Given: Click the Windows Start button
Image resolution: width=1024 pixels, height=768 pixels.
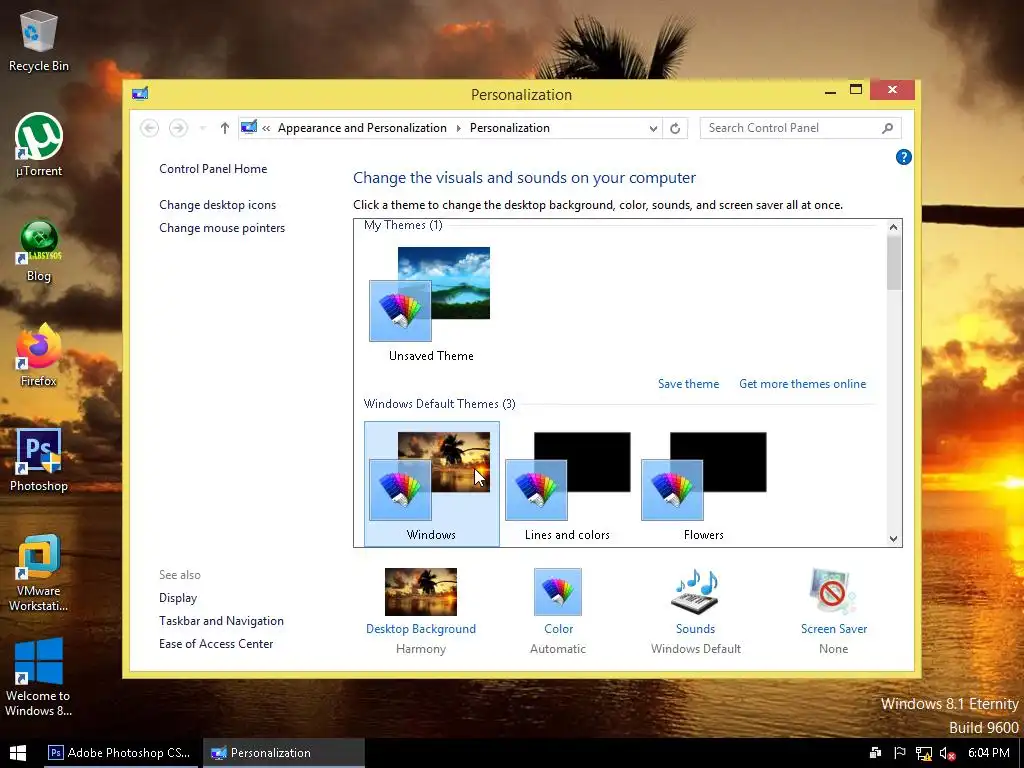Looking at the screenshot, I should click(18, 753).
